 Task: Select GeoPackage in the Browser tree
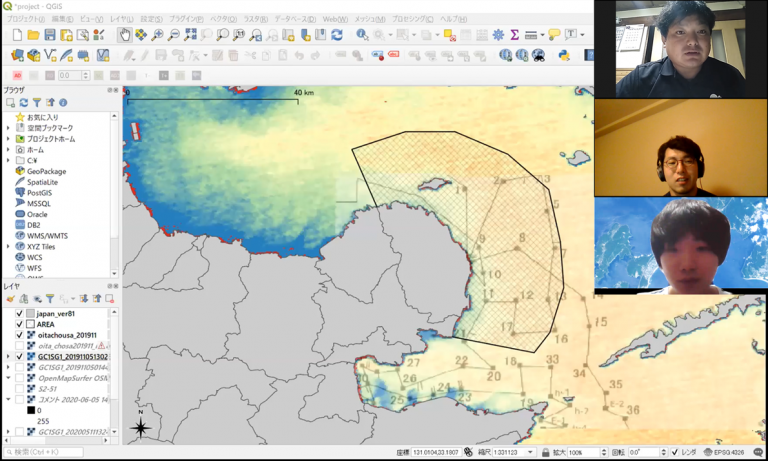click(47, 171)
